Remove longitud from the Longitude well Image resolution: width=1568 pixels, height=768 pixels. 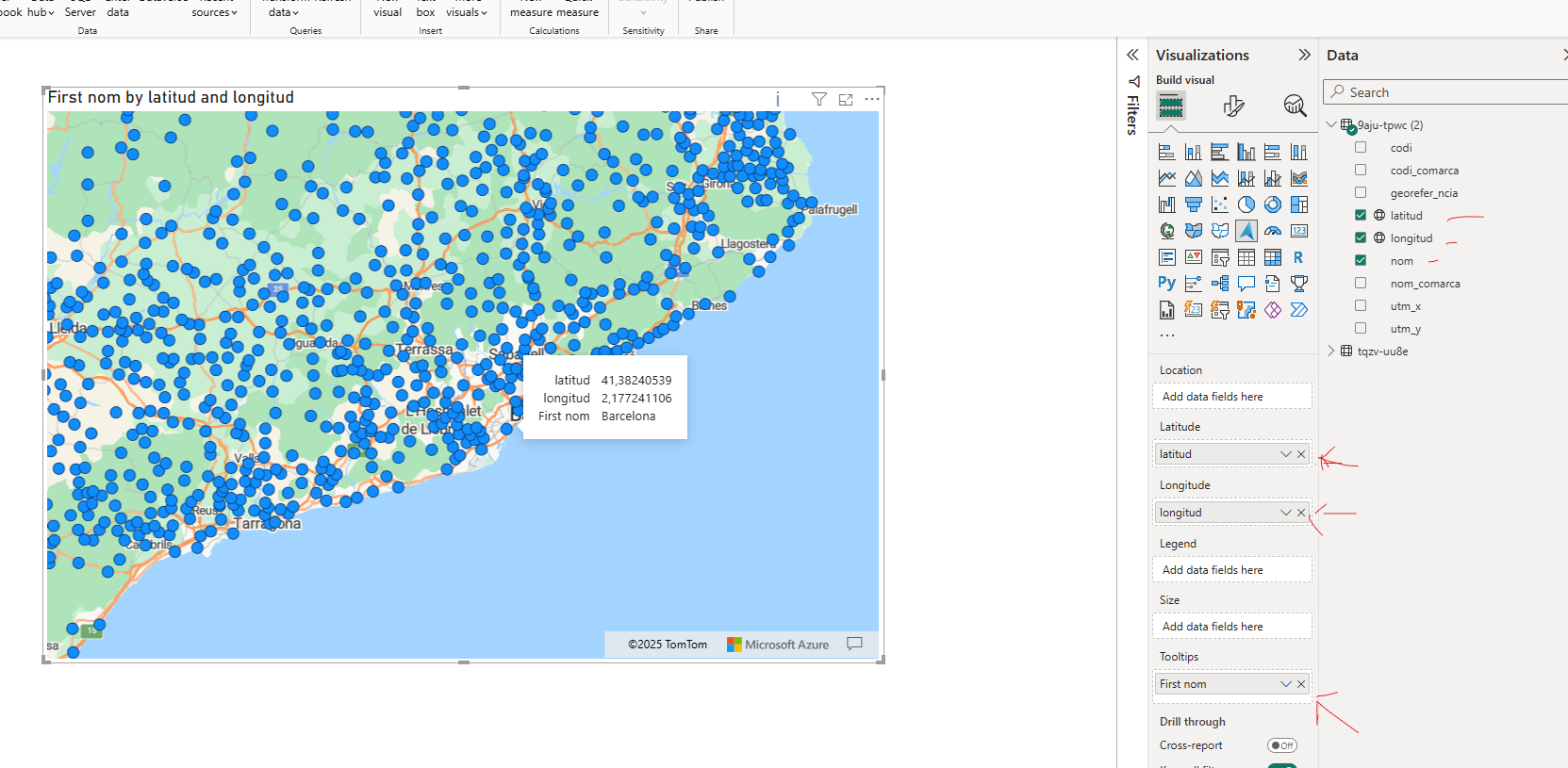(1301, 513)
